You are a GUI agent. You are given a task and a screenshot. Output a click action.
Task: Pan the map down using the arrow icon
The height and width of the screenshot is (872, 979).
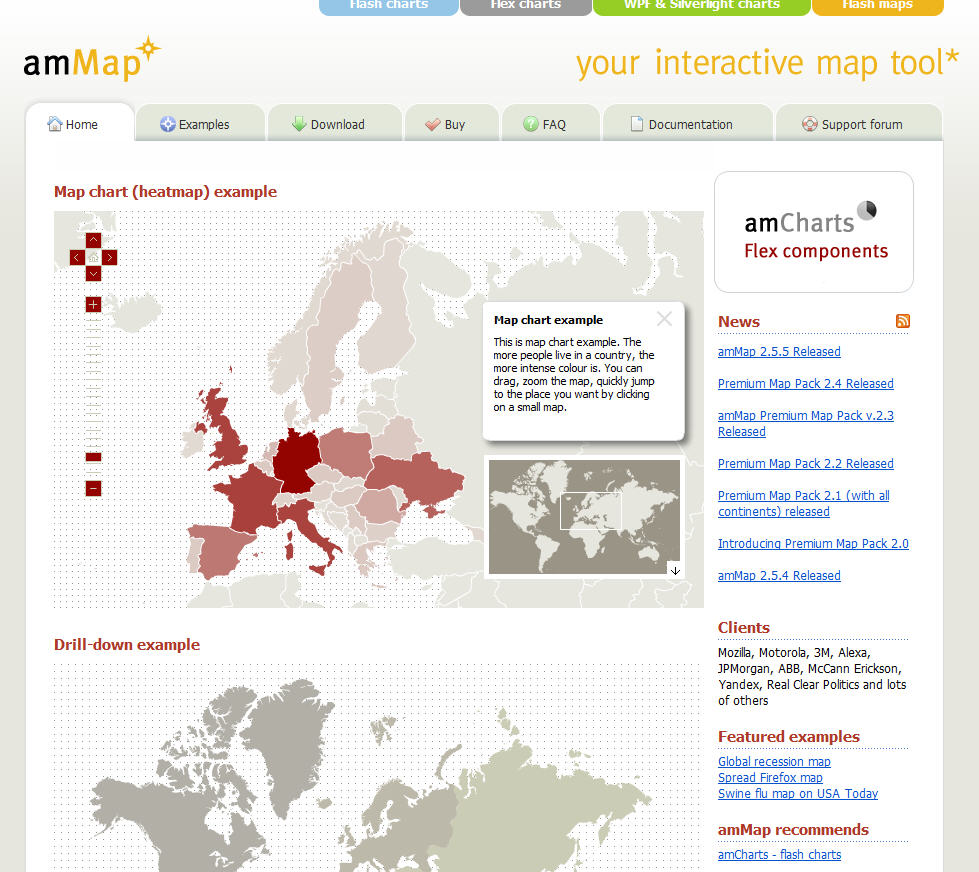tap(93, 273)
